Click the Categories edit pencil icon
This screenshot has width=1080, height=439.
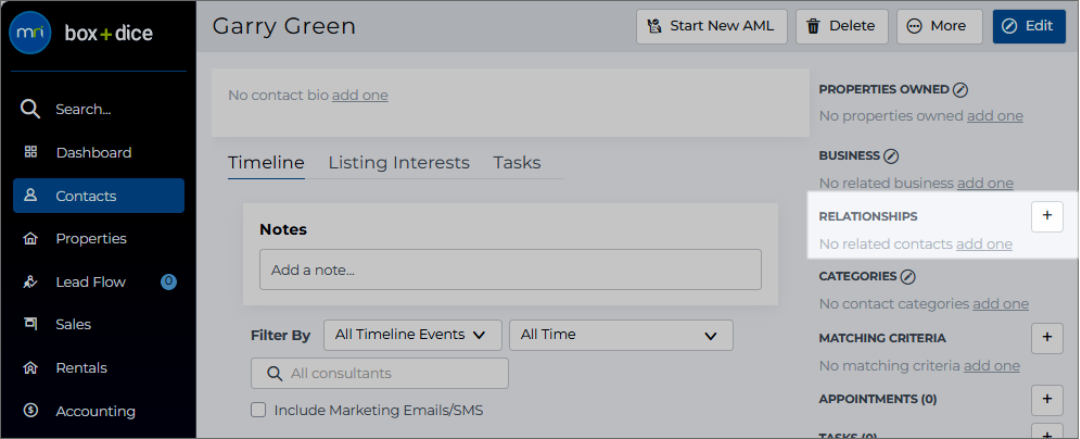pyautogui.click(x=908, y=276)
